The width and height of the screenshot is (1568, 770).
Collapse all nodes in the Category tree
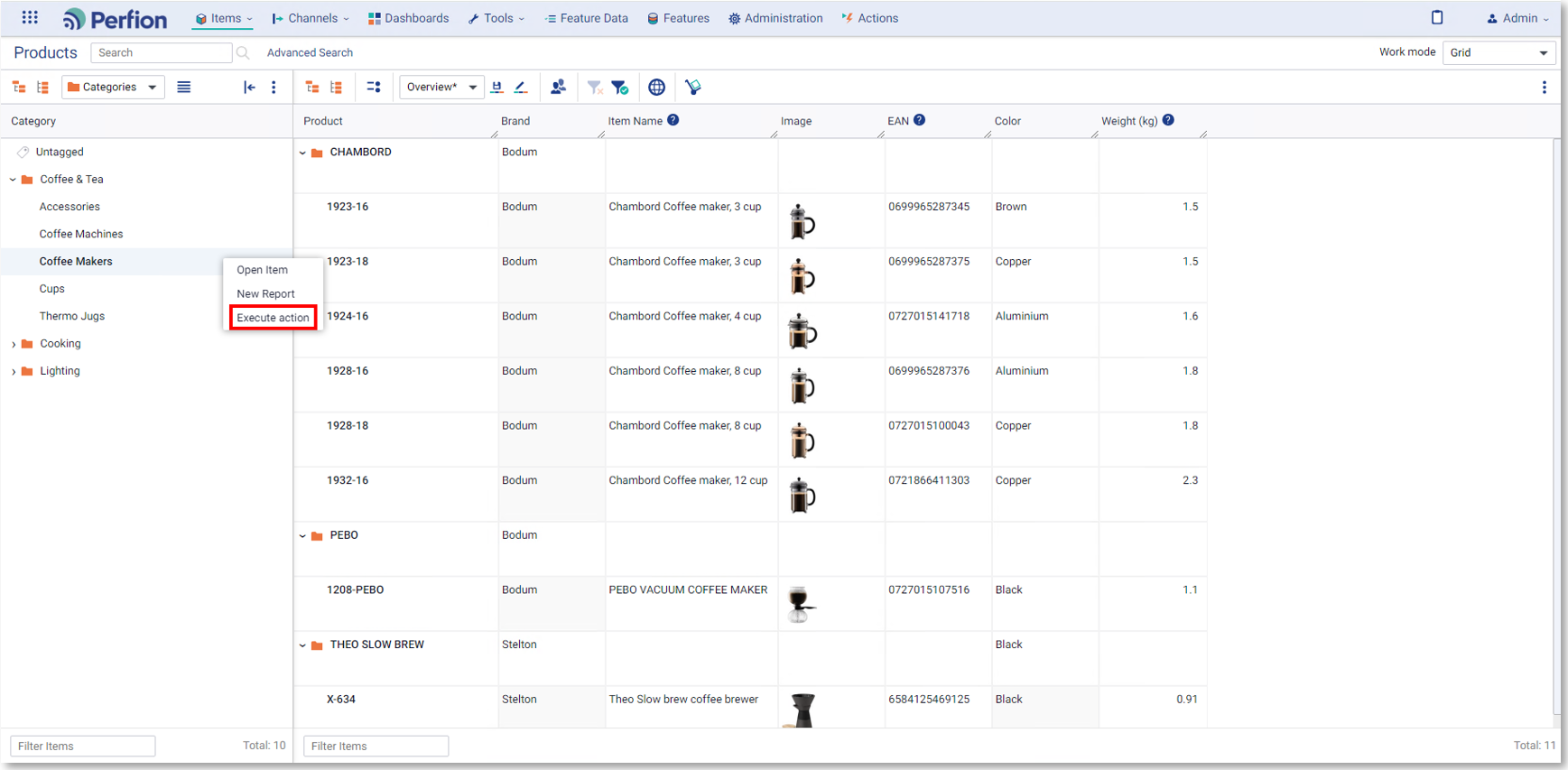coord(42,88)
